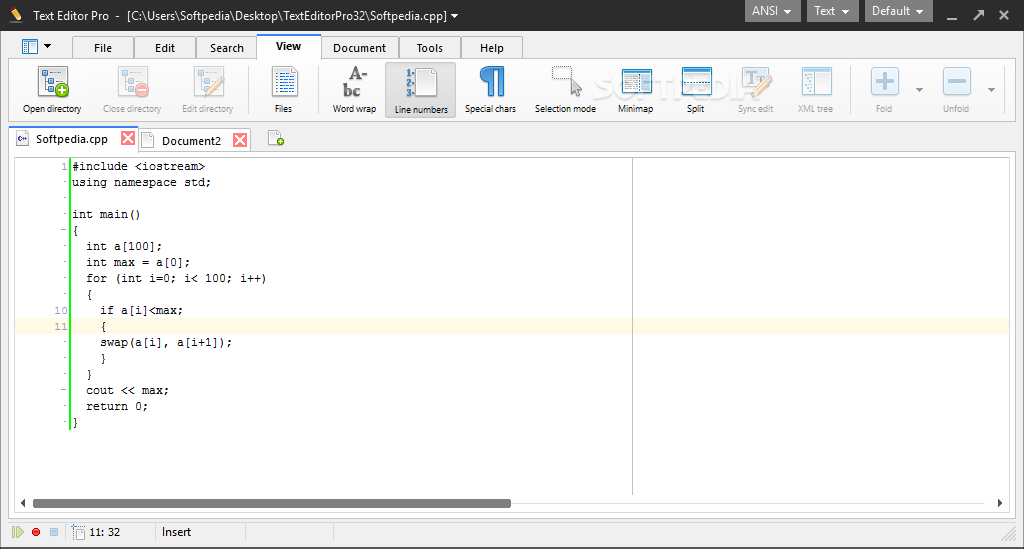Click the Unfold minus icon
This screenshot has width=1024, height=549.
coord(956,82)
